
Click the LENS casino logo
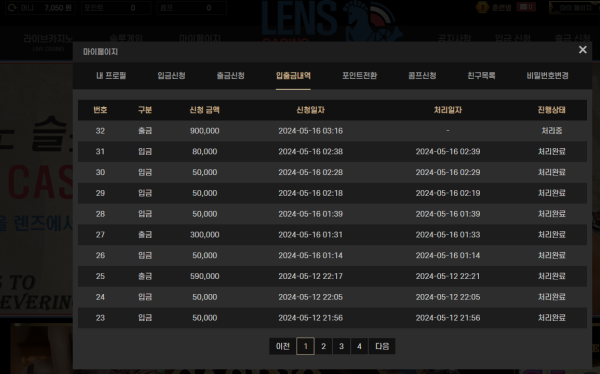point(331,21)
